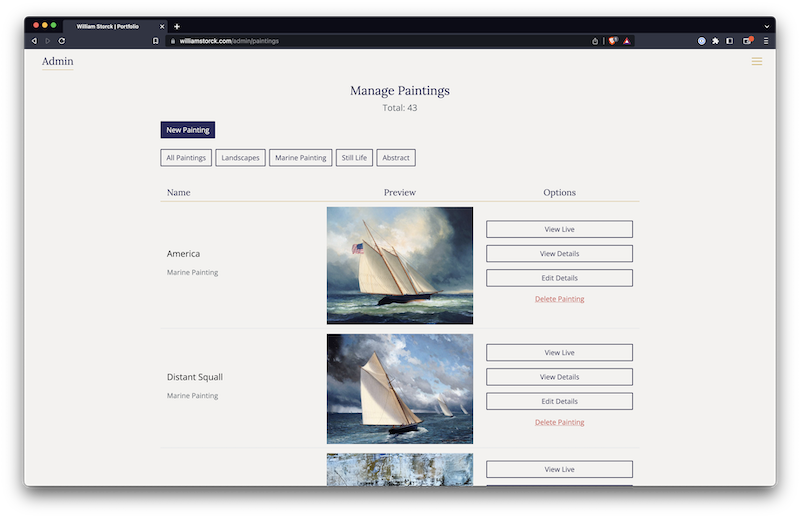Toggle the browser sidebar panel icon

coord(730,41)
